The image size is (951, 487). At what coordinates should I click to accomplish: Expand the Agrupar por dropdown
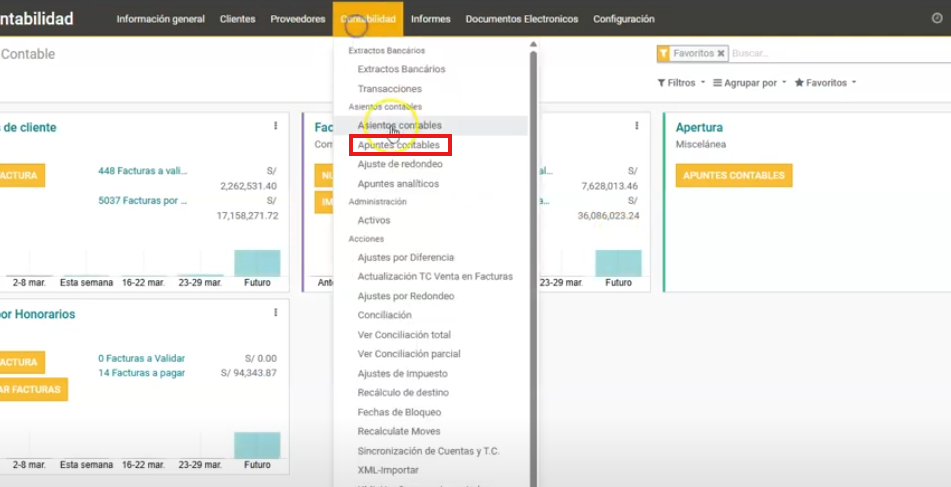(x=750, y=83)
